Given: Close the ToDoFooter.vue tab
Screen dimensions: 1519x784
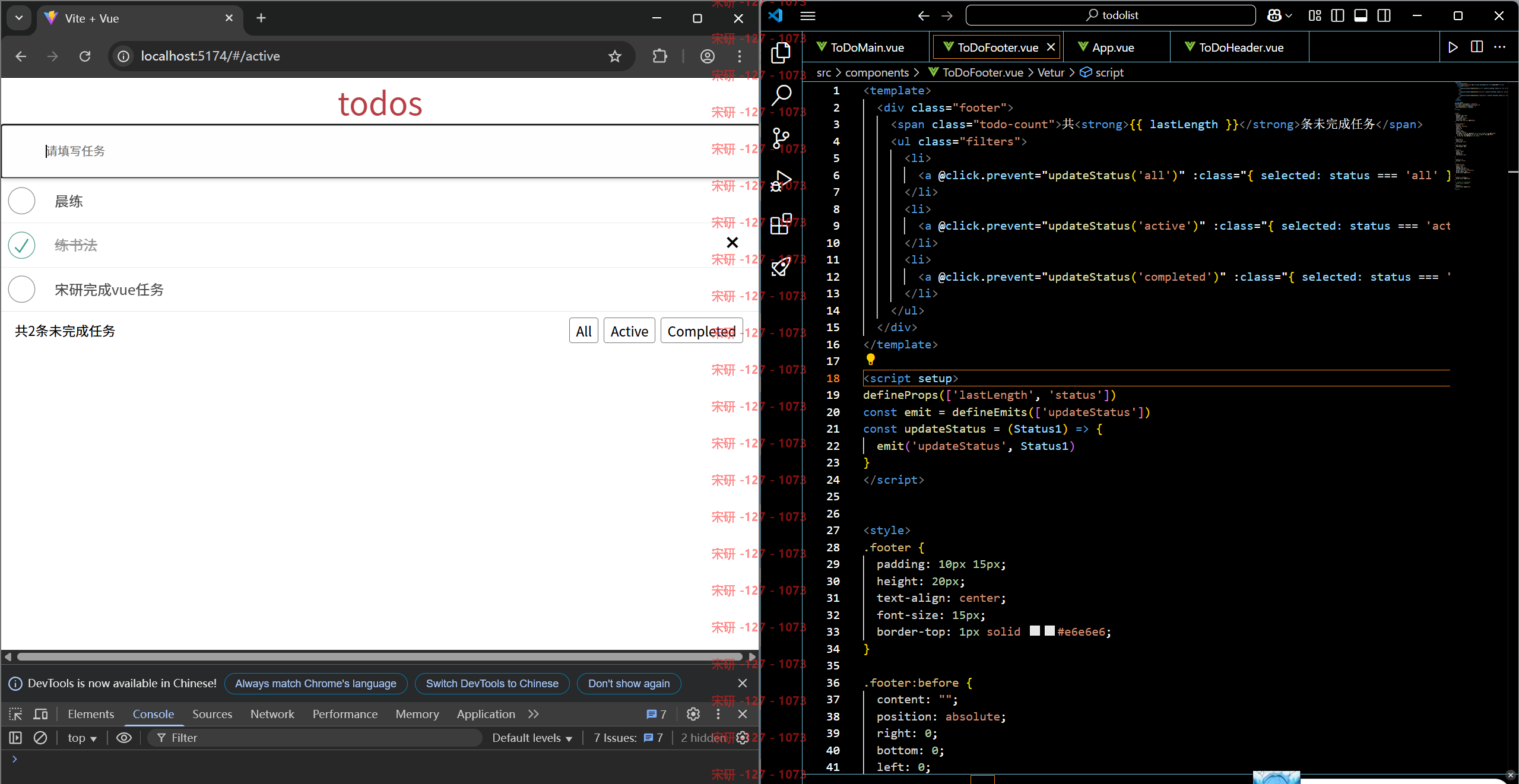Looking at the screenshot, I should tap(1051, 47).
